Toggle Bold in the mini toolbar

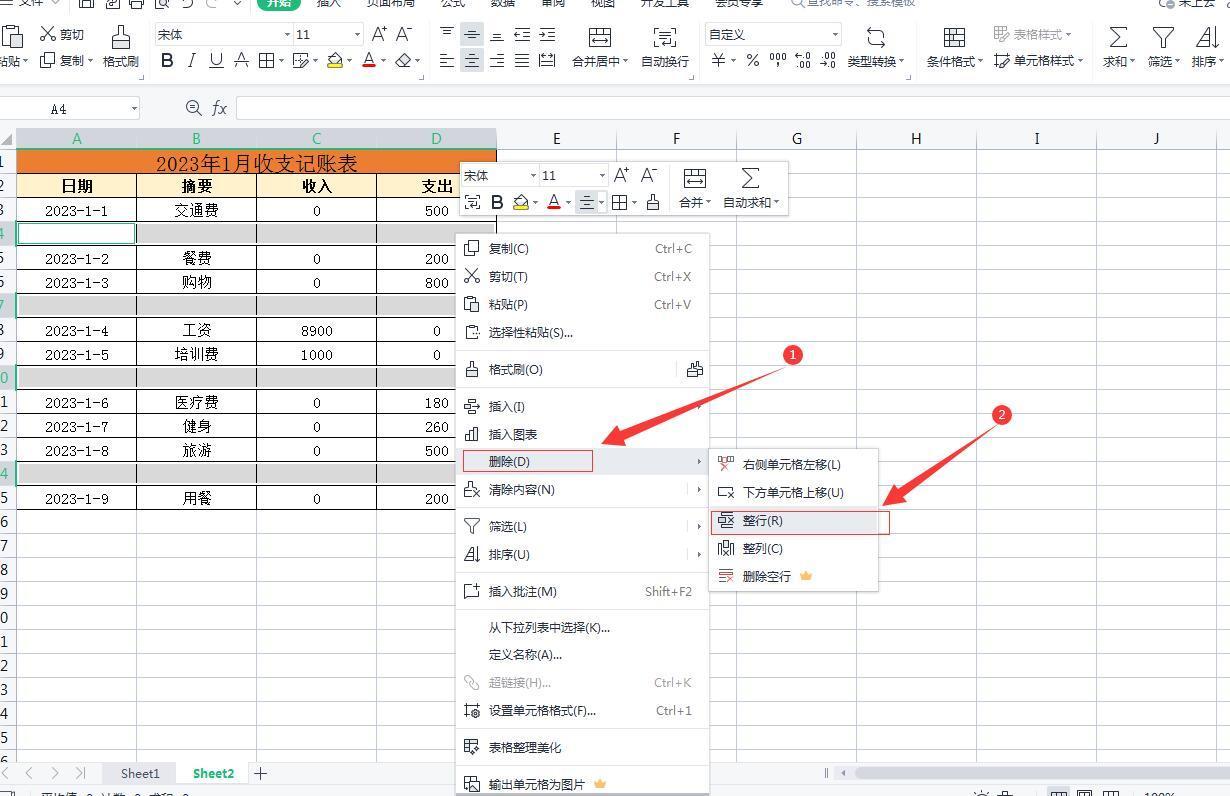pos(497,202)
